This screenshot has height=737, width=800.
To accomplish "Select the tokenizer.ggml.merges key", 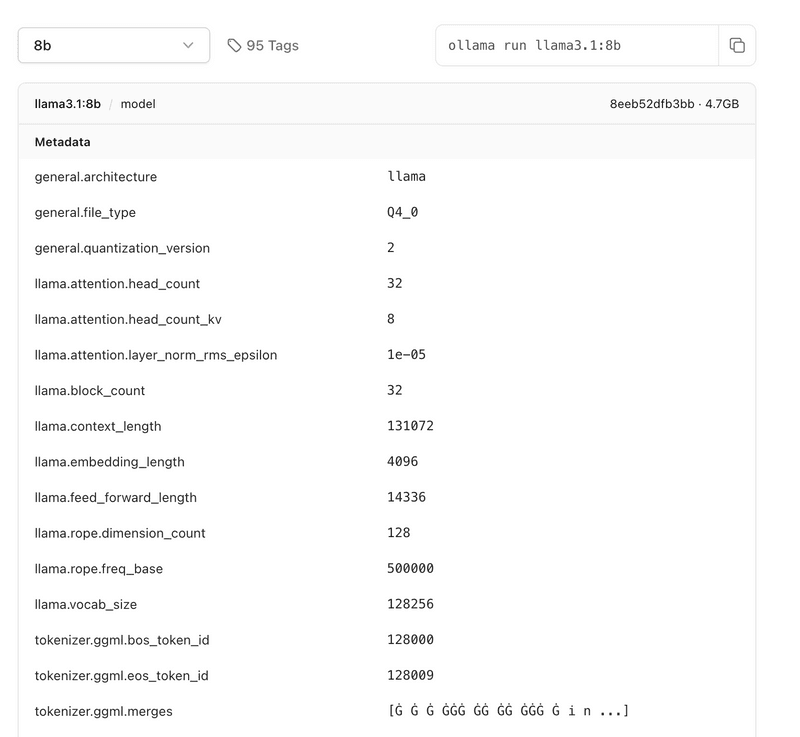I will coord(104,712).
